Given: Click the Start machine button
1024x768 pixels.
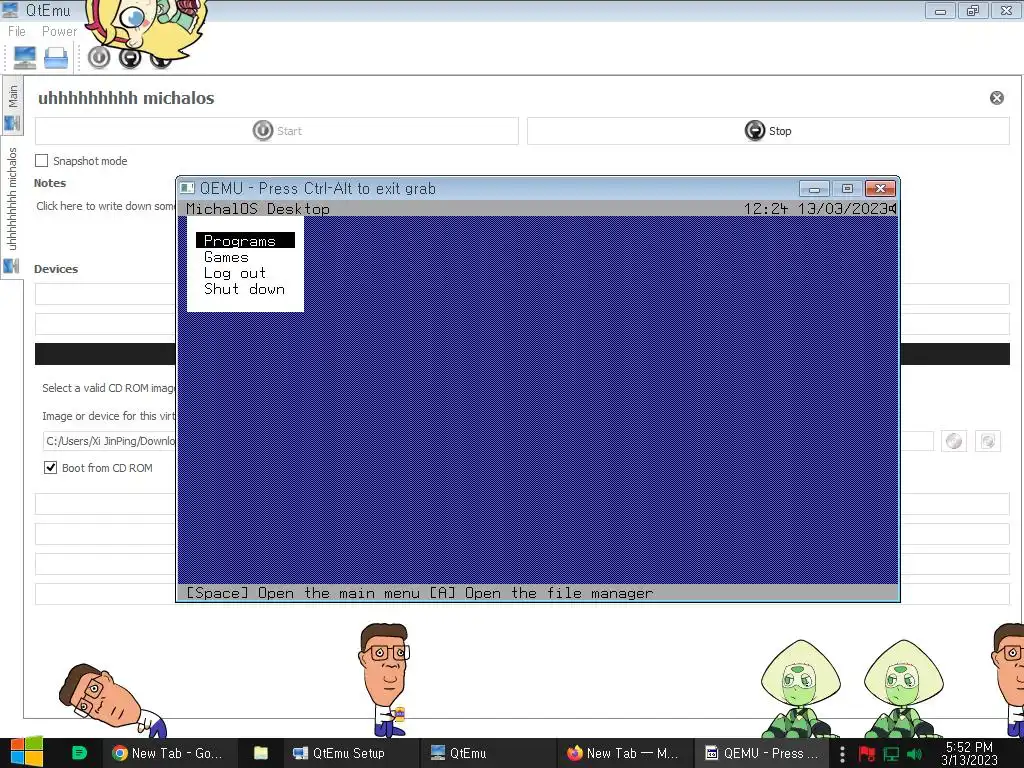Looking at the screenshot, I should click(x=276, y=131).
